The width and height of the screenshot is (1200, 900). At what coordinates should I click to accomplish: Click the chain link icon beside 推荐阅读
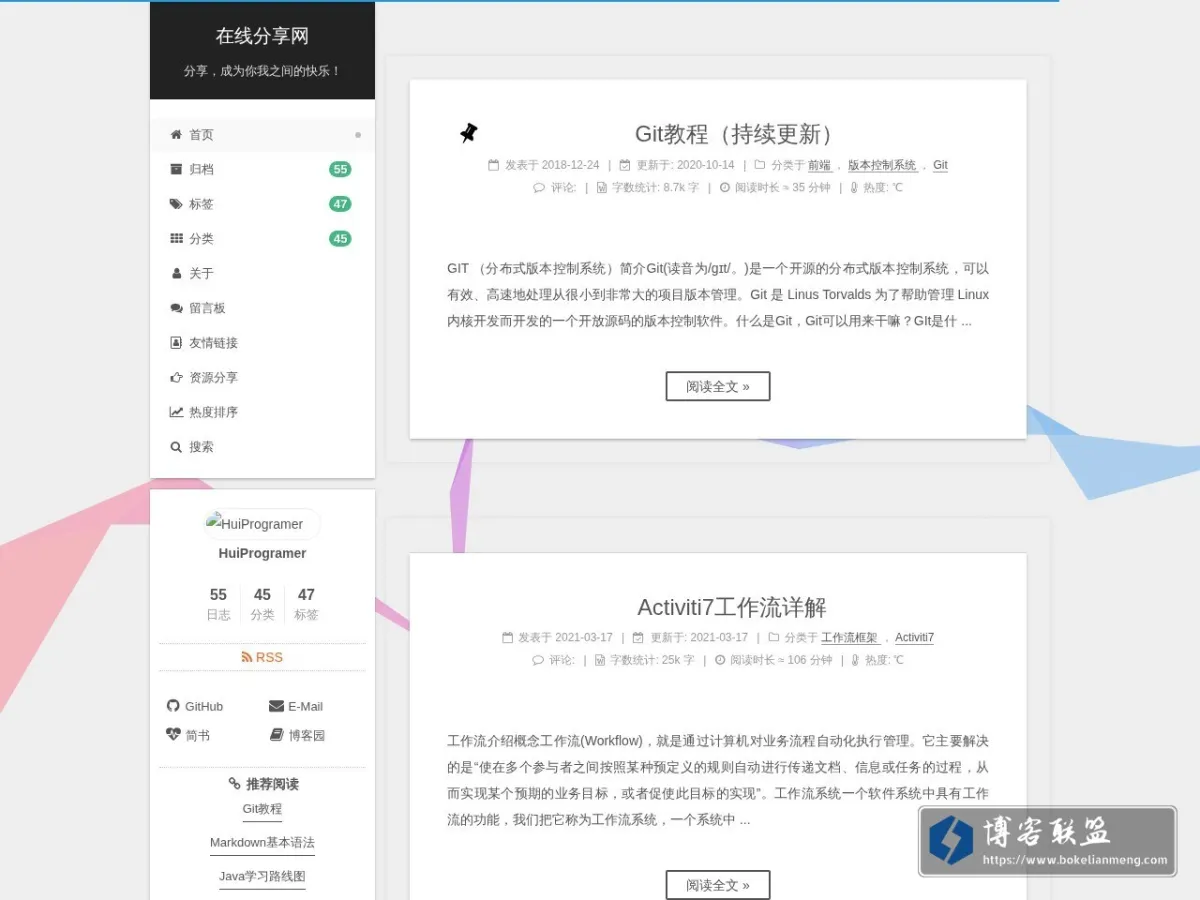[x=234, y=784]
